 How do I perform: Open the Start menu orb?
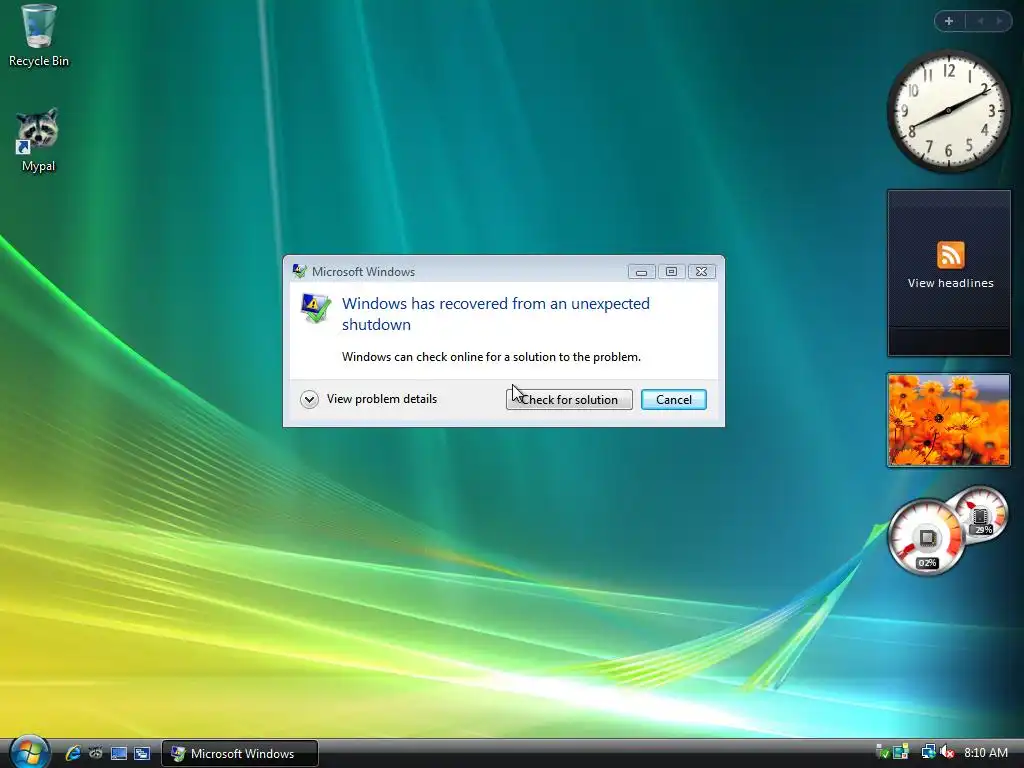29,752
